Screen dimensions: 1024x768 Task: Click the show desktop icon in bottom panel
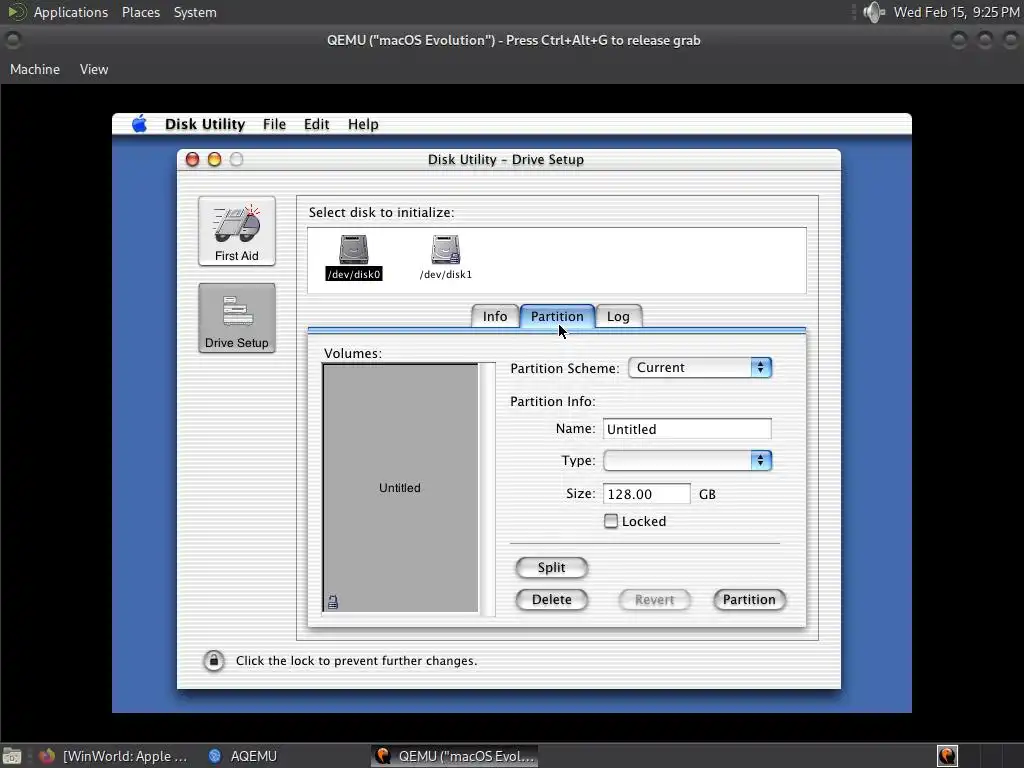(x=12, y=756)
